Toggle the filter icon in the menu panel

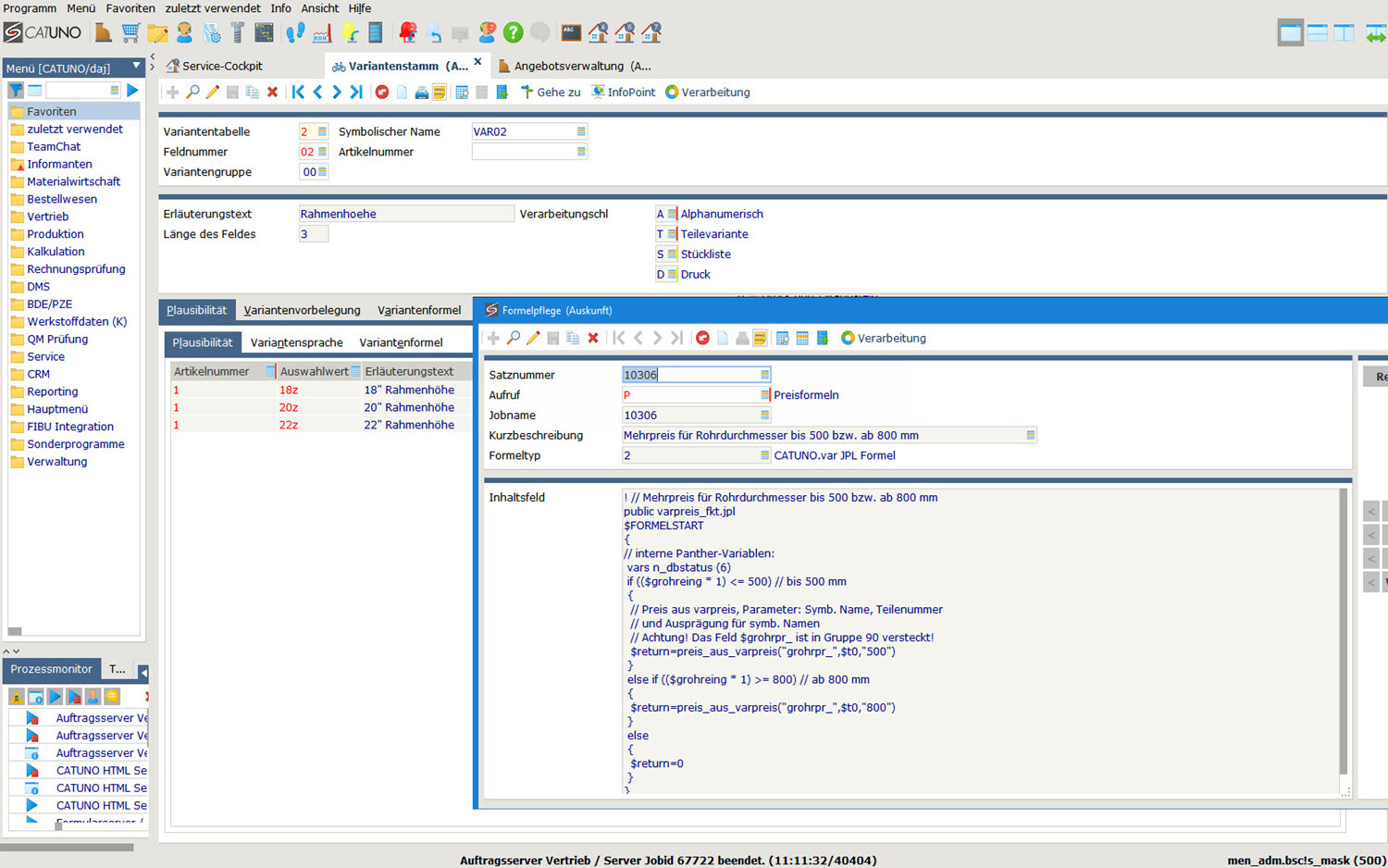(16, 91)
